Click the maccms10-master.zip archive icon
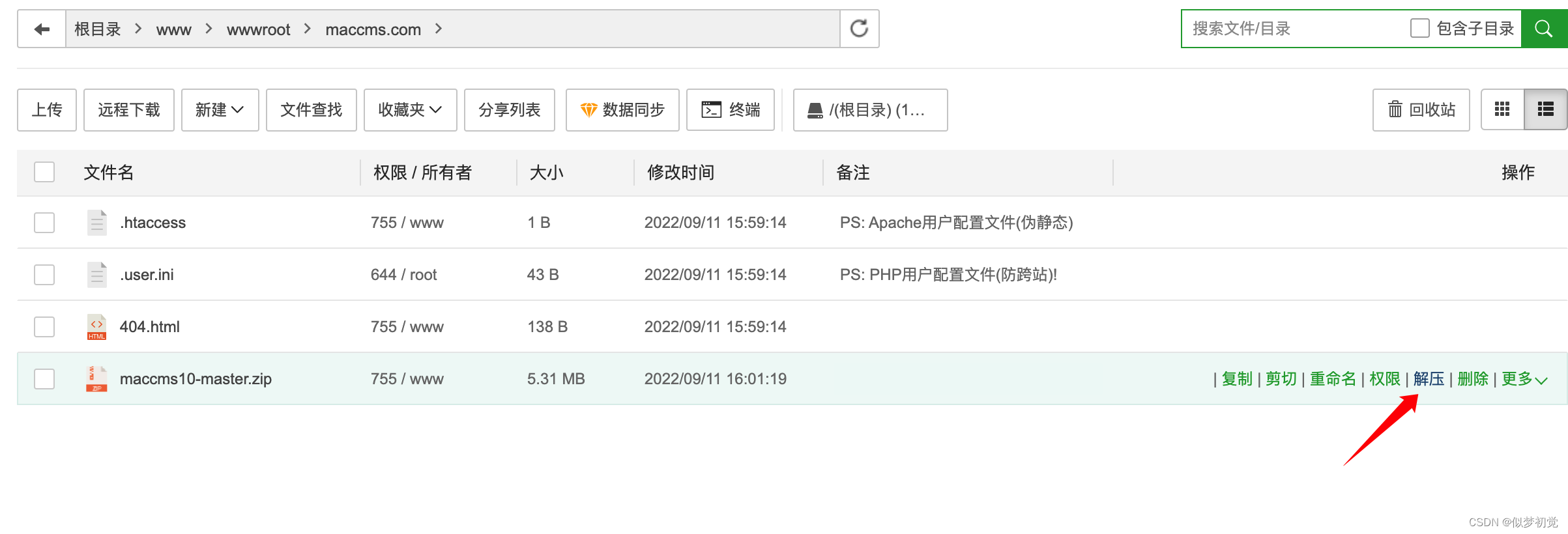Image resolution: width=1568 pixels, height=534 pixels. pyautogui.click(x=97, y=378)
